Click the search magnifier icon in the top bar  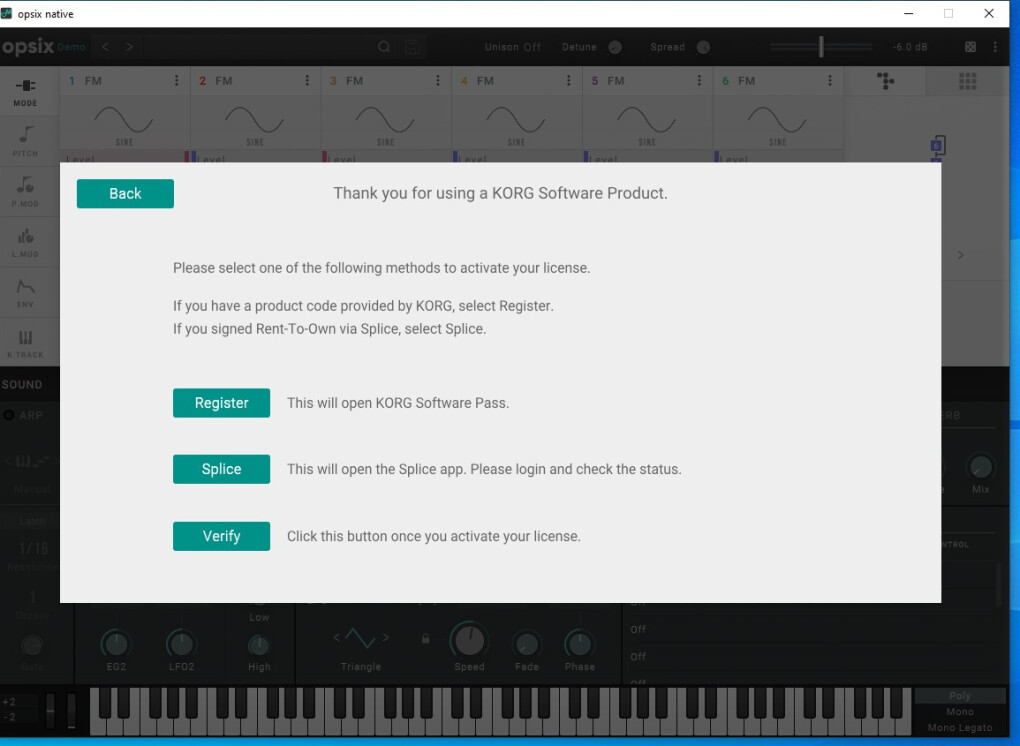(384, 47)
